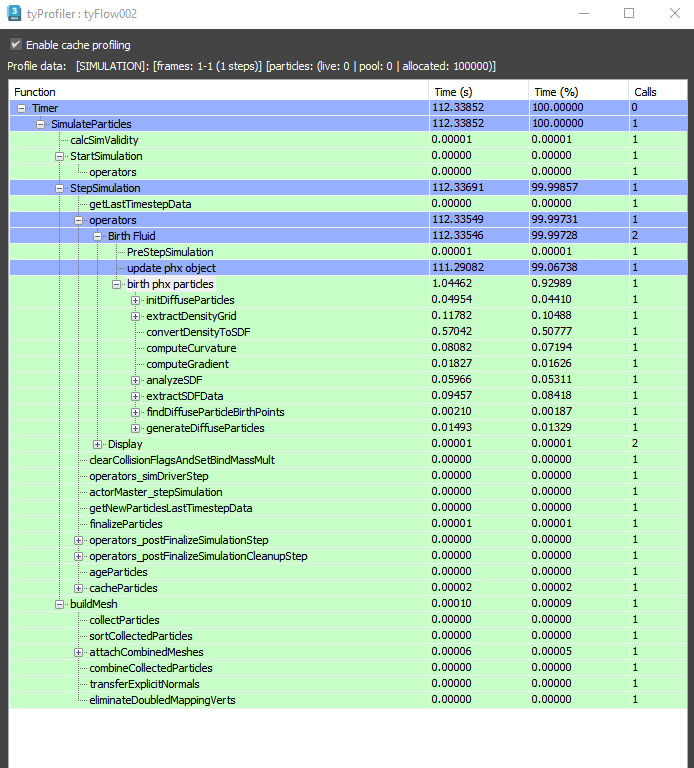Click percentage value 99.06738

click(555, 267)
